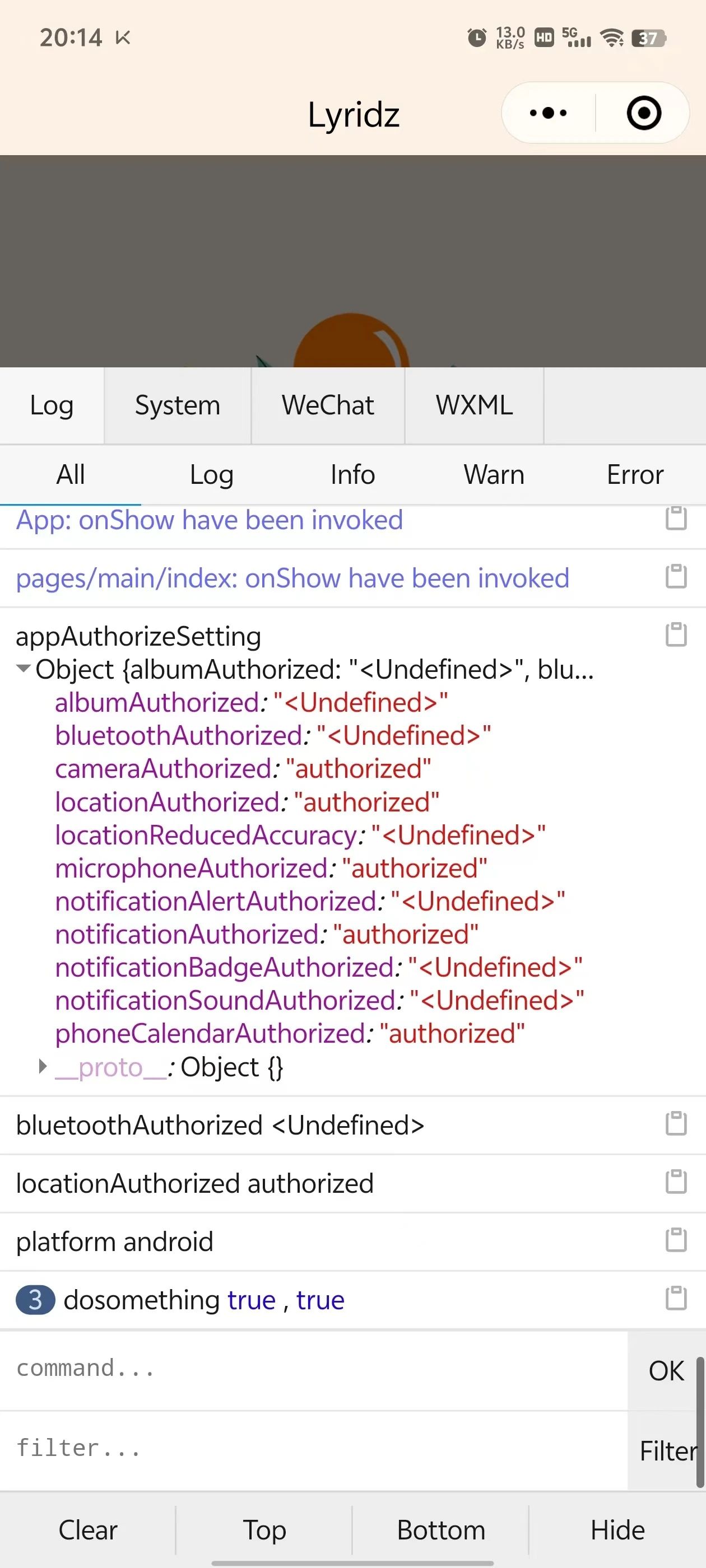Focus the command input field
The width and height of the screenshot is (706, 1568).
point(313,1370)
